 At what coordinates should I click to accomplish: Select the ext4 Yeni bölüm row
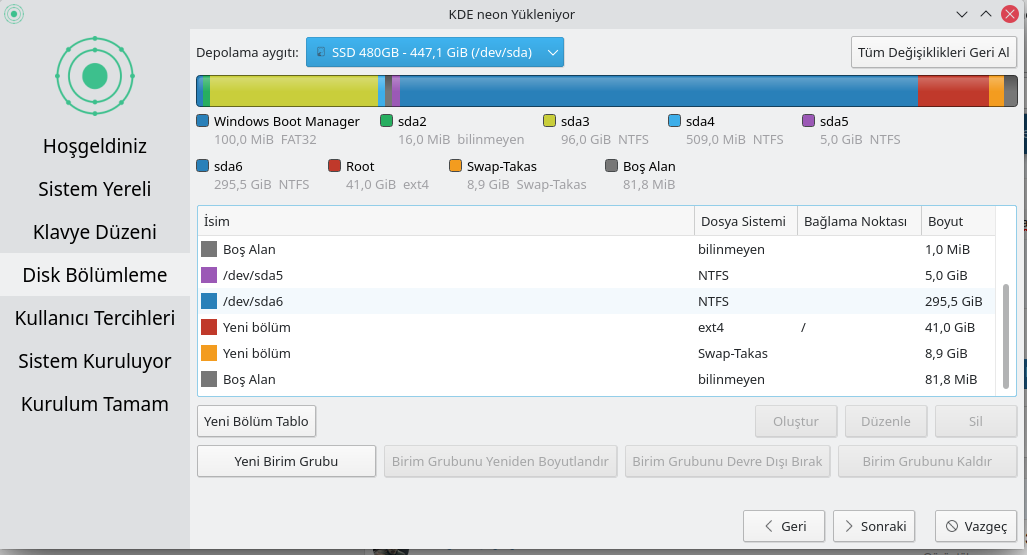(596, 327)
